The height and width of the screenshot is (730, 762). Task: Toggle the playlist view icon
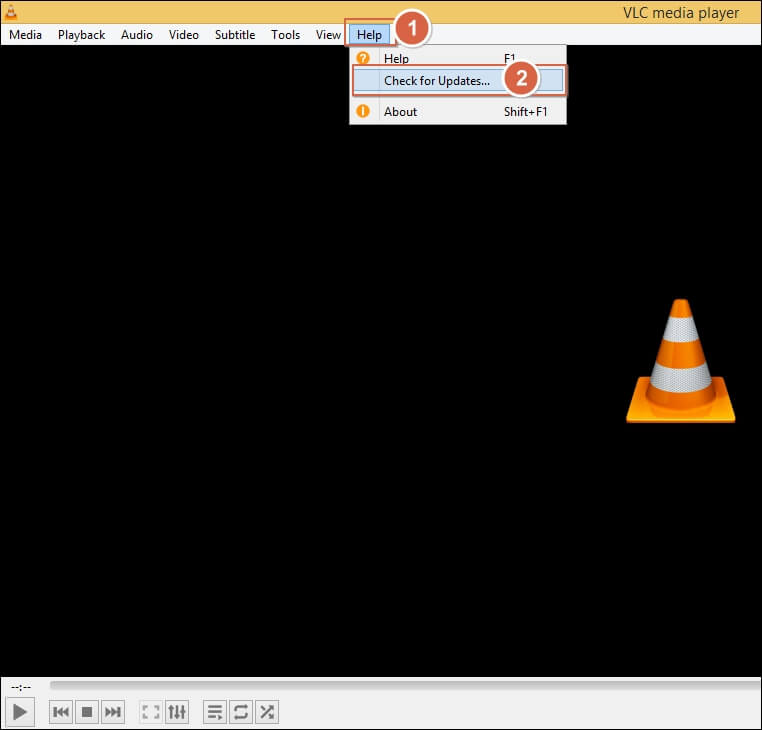pos(215,712)
